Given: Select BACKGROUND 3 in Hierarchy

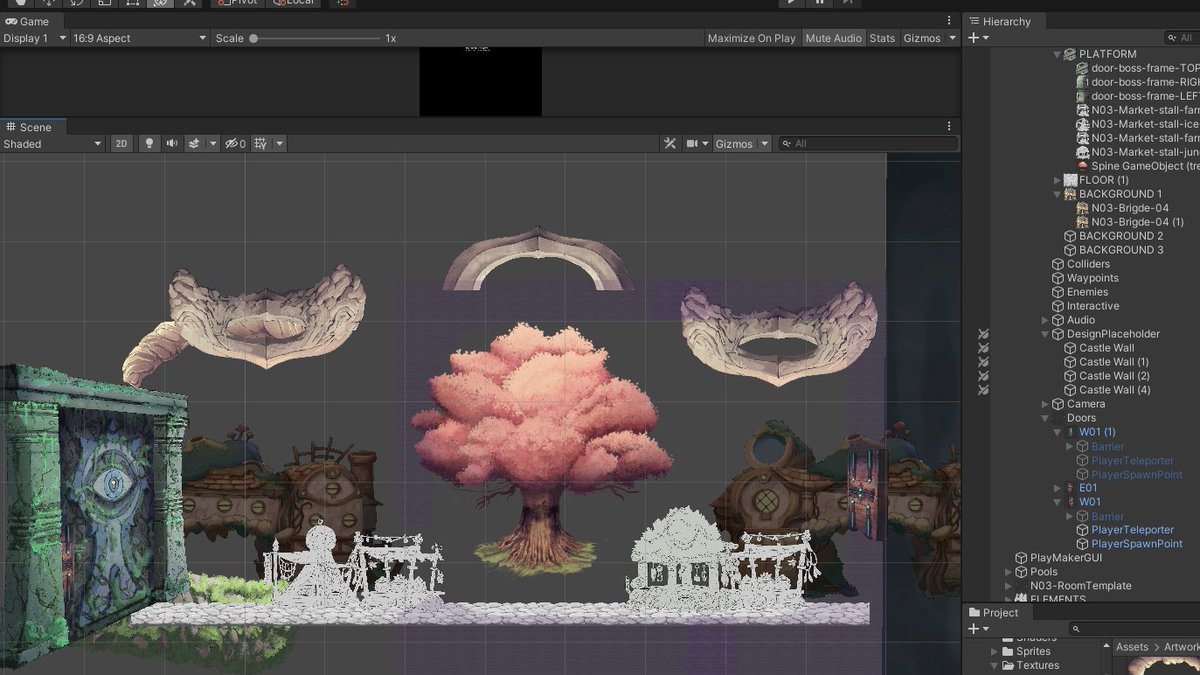Looking at the screenshot, I should click(1114, 250).
